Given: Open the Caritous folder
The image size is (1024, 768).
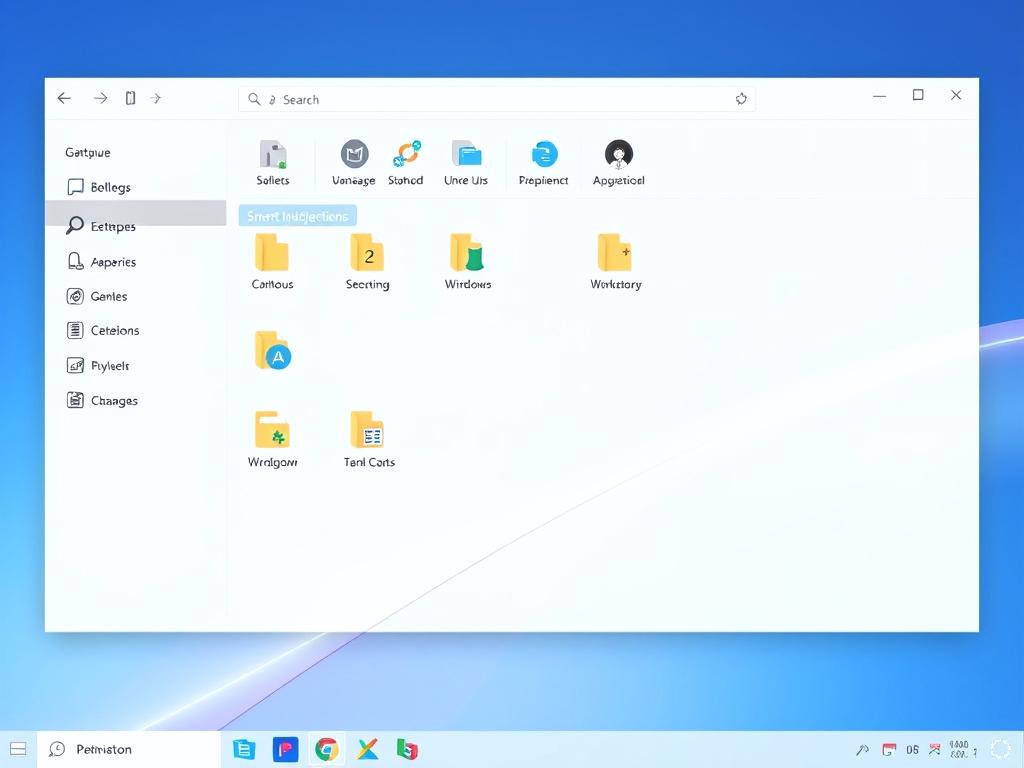Looking at the screenshot, I should click(272, 254).
